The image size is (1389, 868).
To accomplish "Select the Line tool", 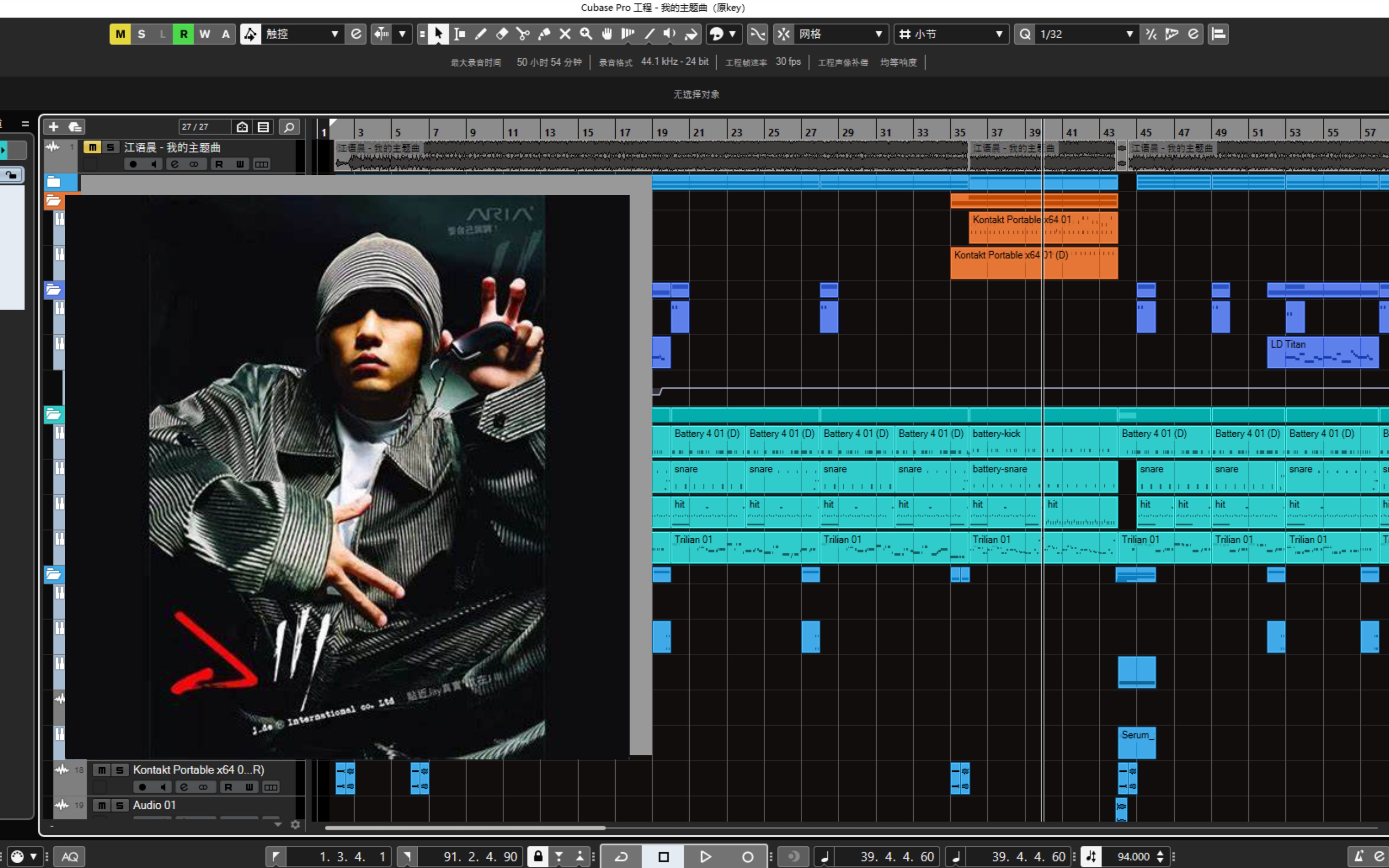I will [x=649, y=34].
